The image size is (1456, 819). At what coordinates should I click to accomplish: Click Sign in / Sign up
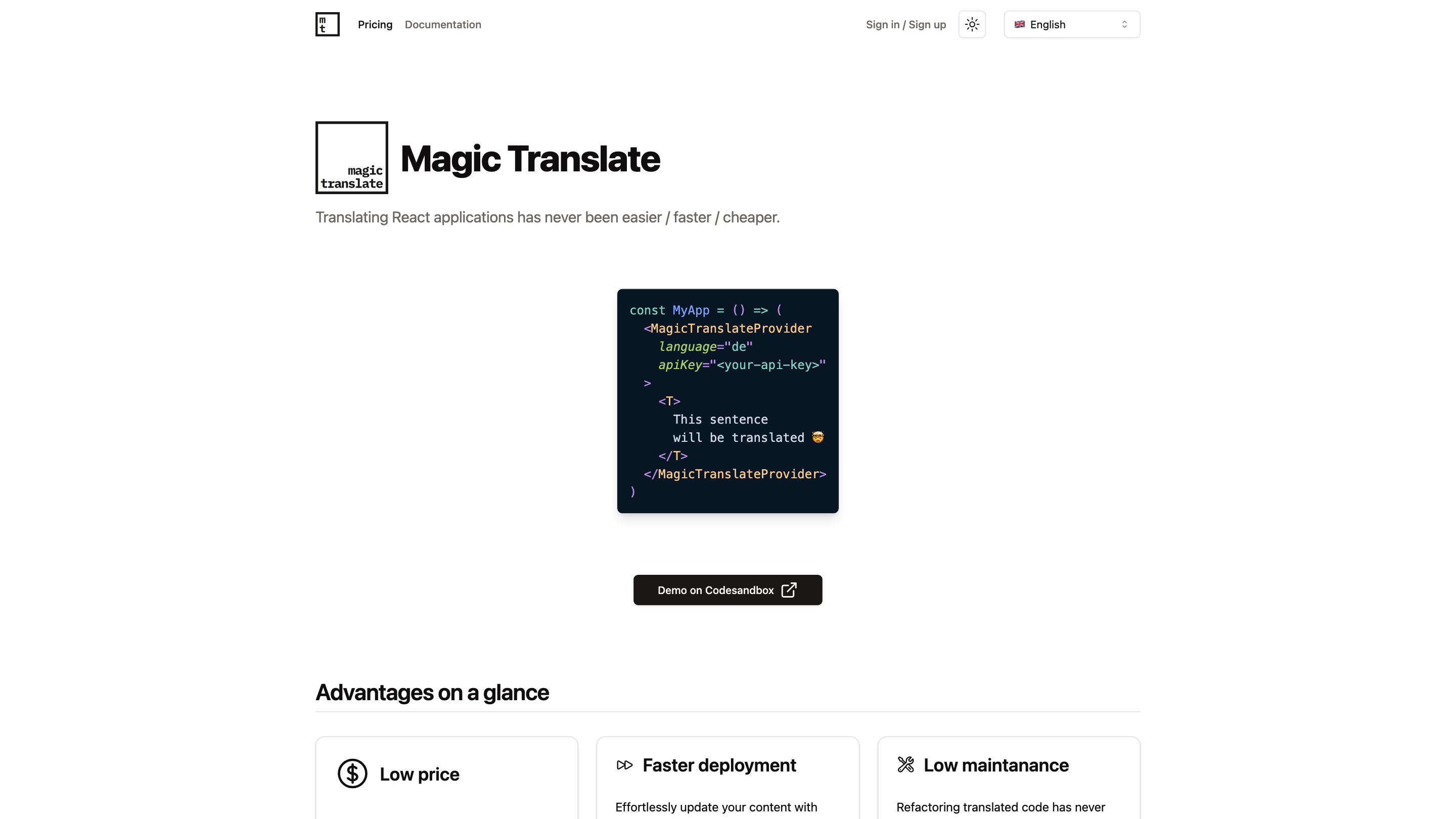pos(905,24)
